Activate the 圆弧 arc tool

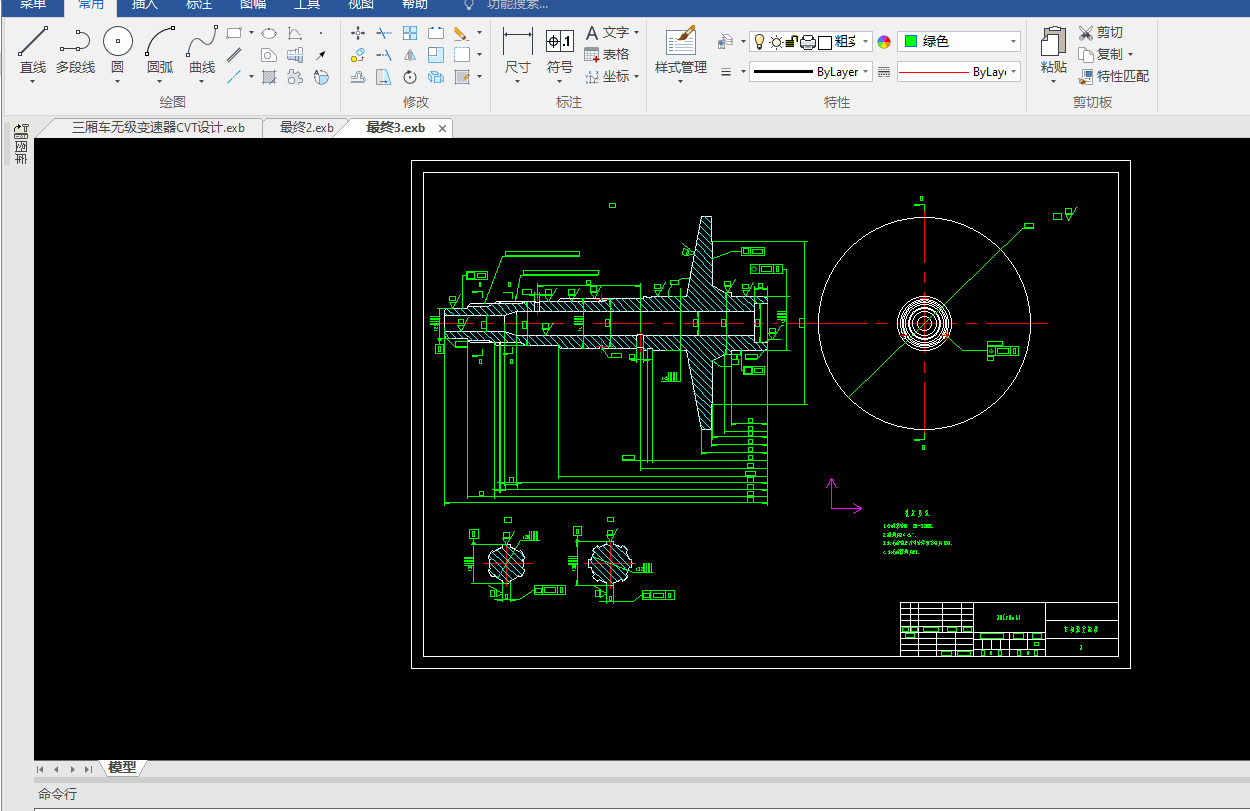[x=160, y=48]
